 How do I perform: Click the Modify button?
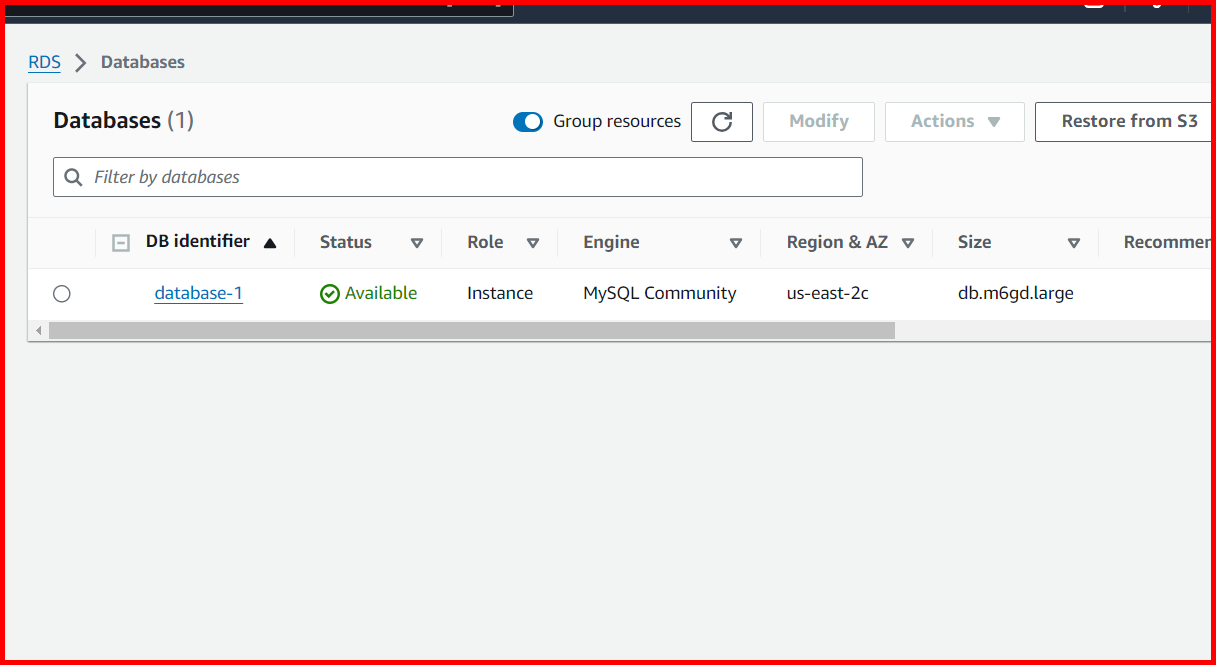pos(818,121)
